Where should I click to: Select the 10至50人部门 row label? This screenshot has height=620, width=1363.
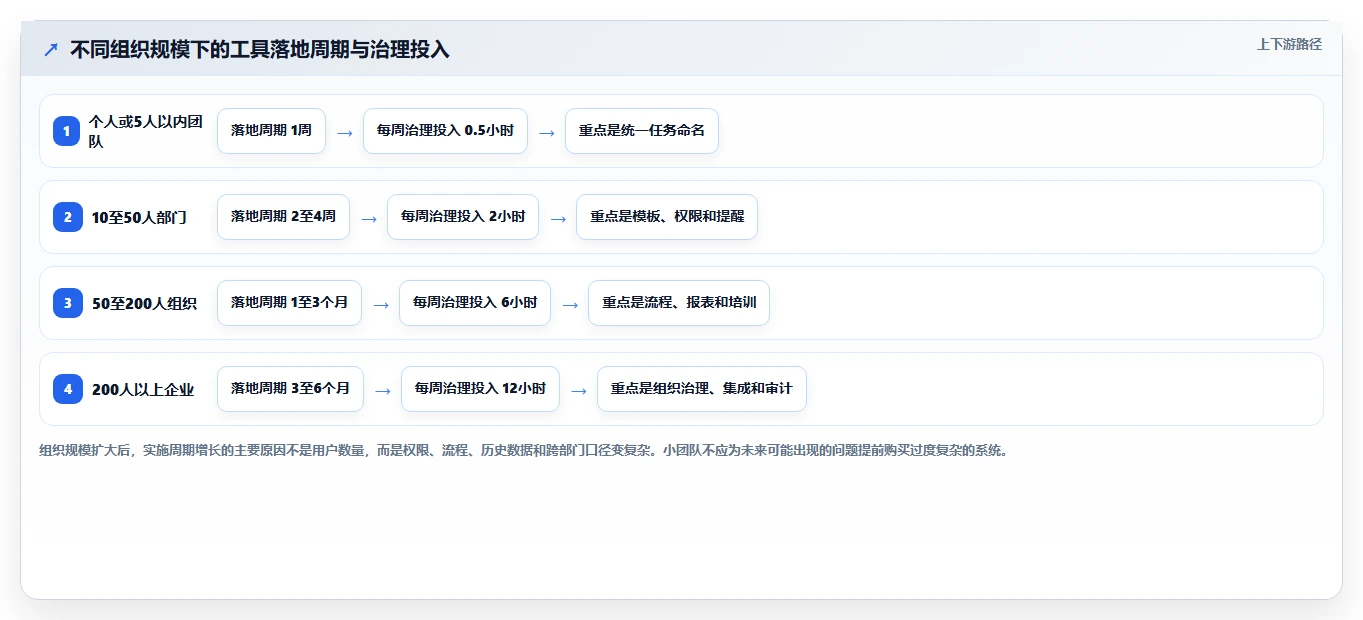(x=139, y=217)
